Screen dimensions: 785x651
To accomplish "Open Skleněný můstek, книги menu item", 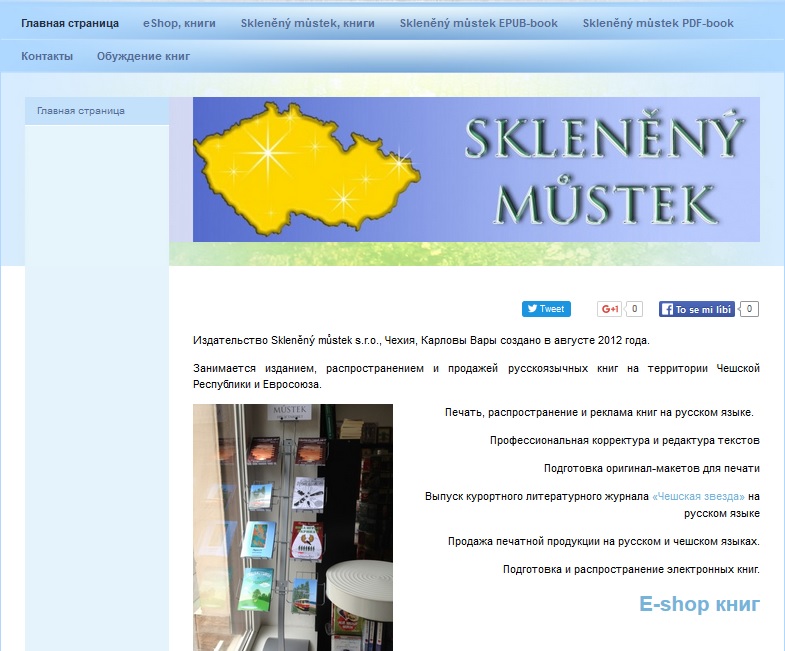I will 307,24.
